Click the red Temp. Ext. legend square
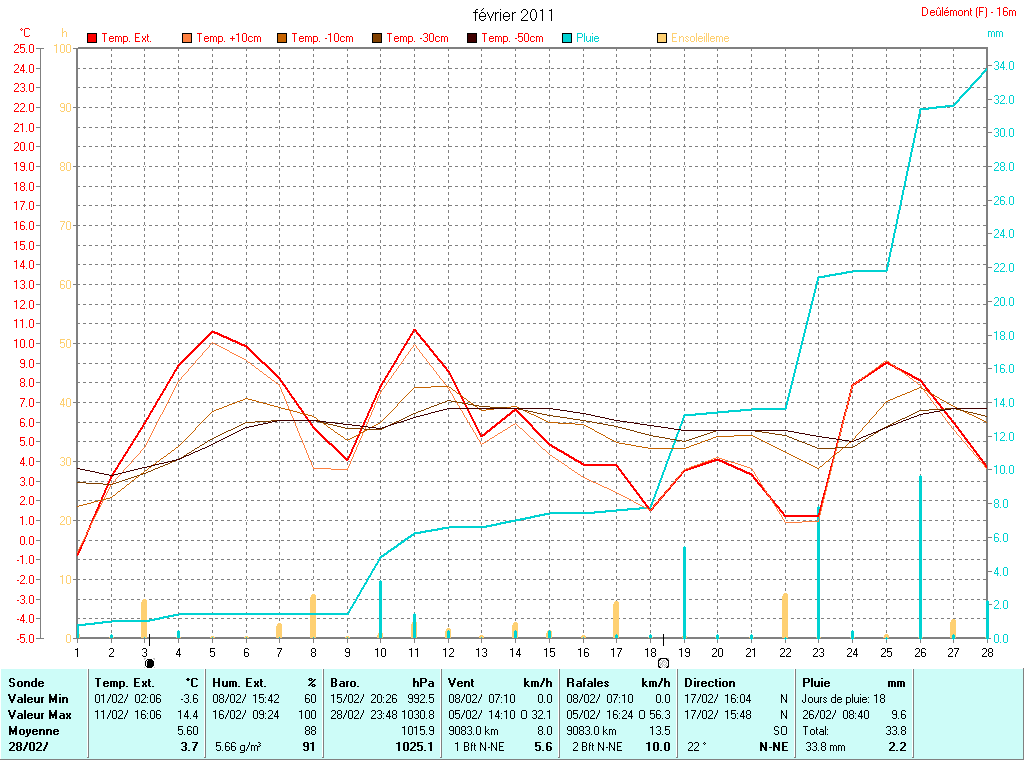1024x760 pixels. [92, 38]
